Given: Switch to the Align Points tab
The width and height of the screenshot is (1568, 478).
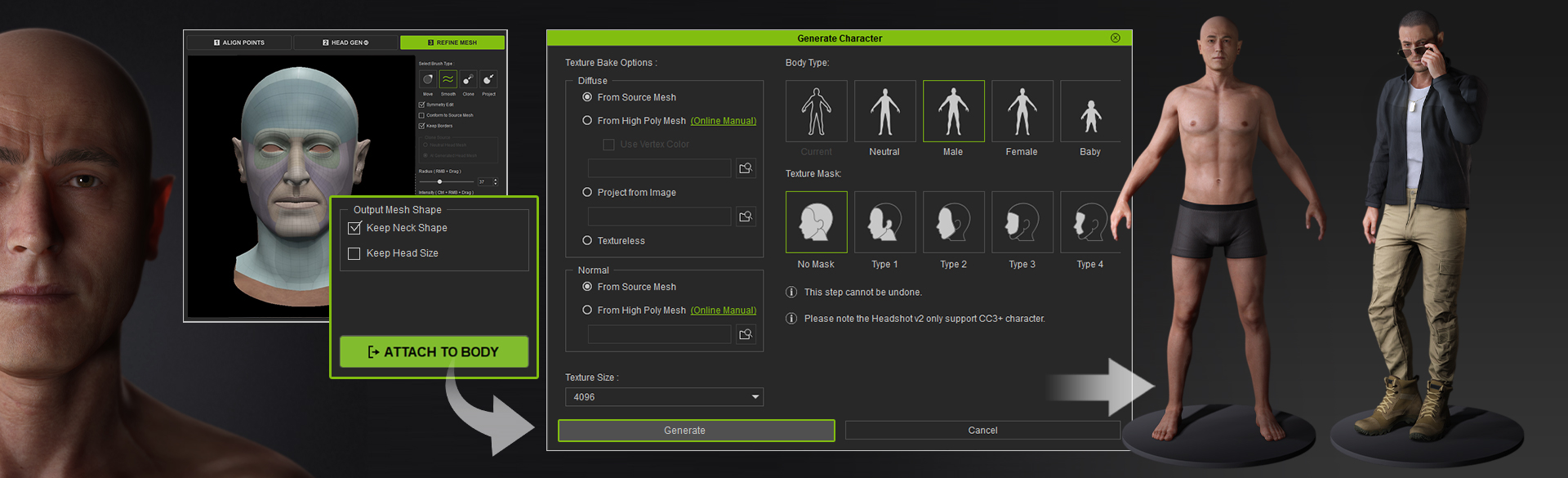Looking at the screenshot, I should coord(239,42).
